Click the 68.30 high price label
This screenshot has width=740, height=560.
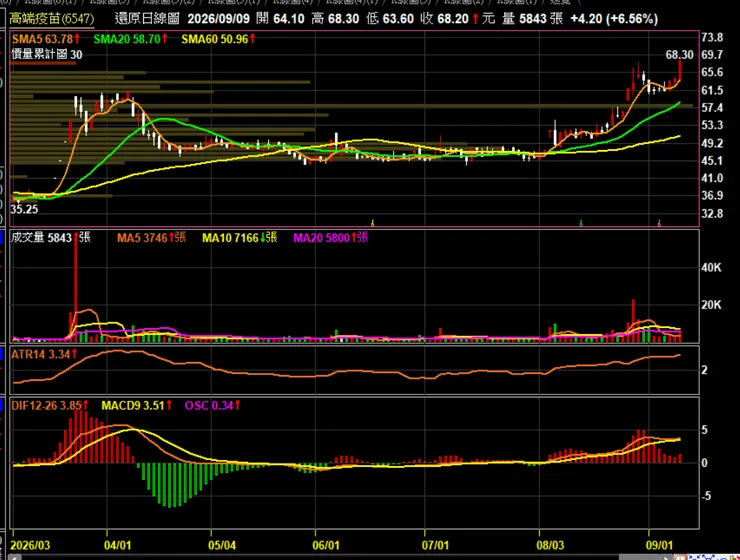pos(680,55)
